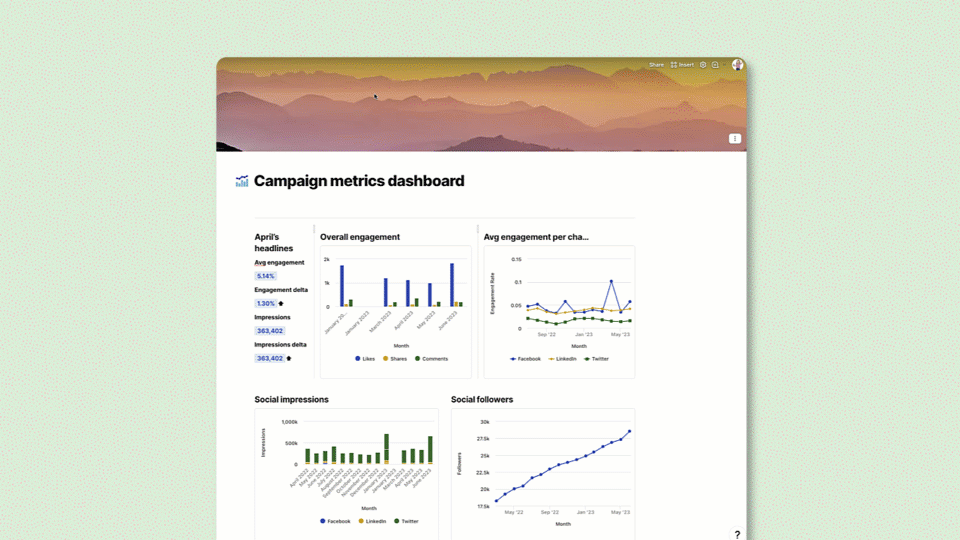960x540 pixels.
Task: Toggle Comments in Overall engagement legend
Action: tap(432, 359)
